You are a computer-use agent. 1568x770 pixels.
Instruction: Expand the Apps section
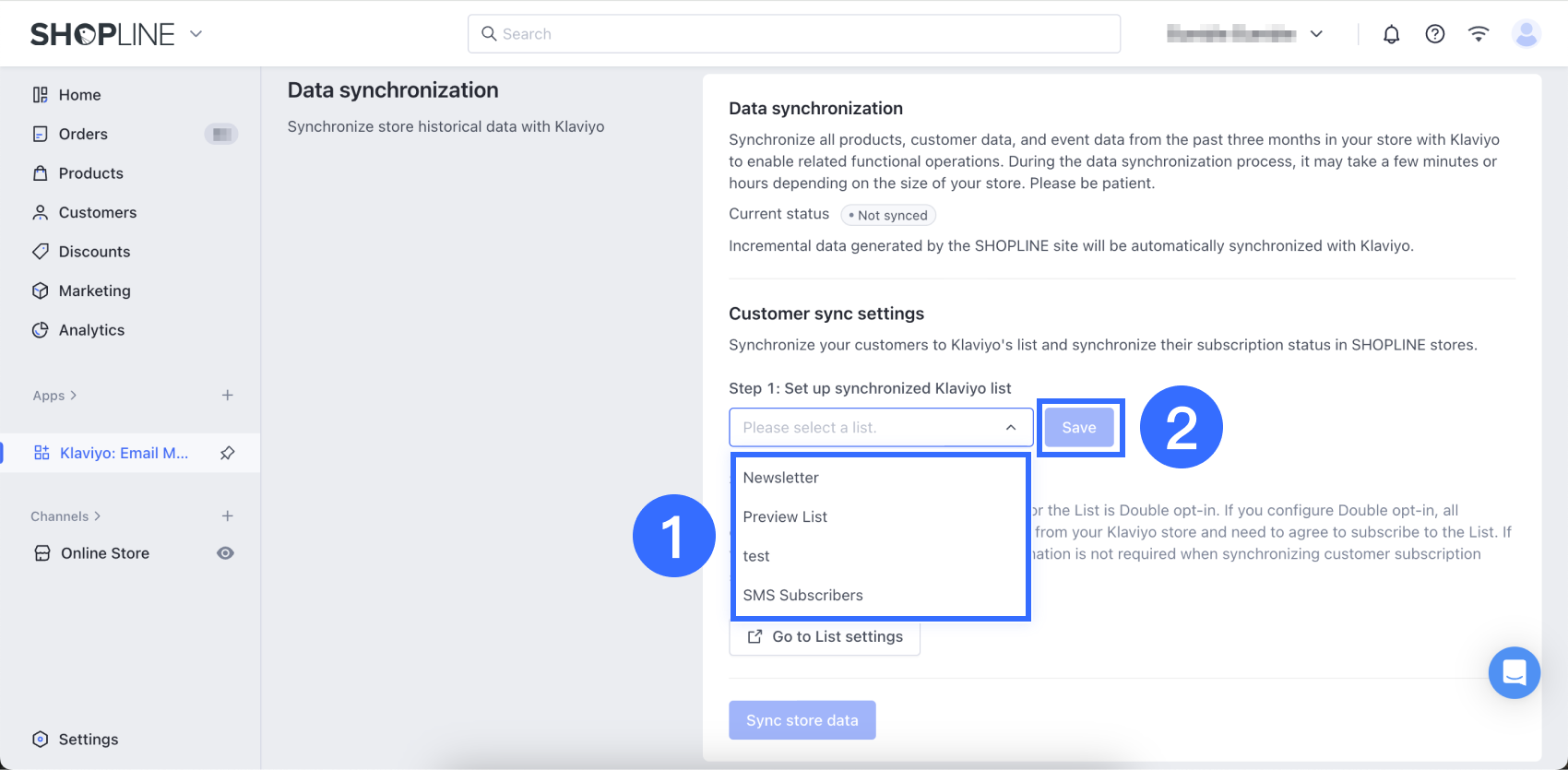tap(54, 396)
